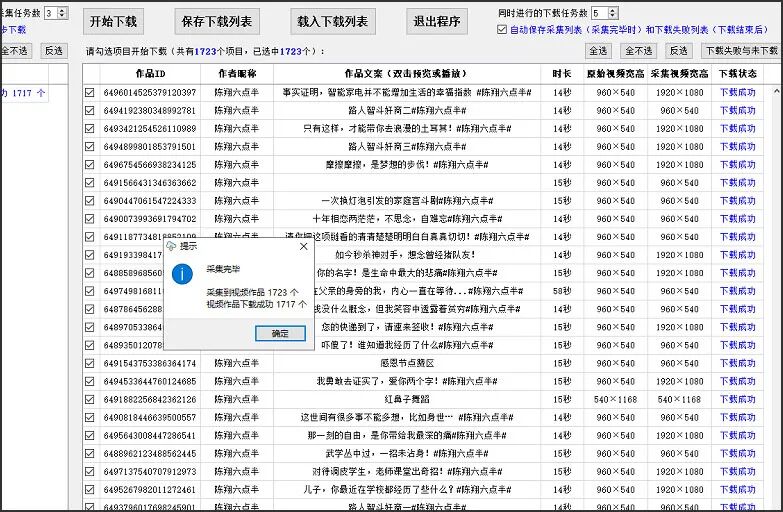Click the 采集任务数 value field
The height and width of the screenshot is (512, 783).
click(x=51, y=13)
